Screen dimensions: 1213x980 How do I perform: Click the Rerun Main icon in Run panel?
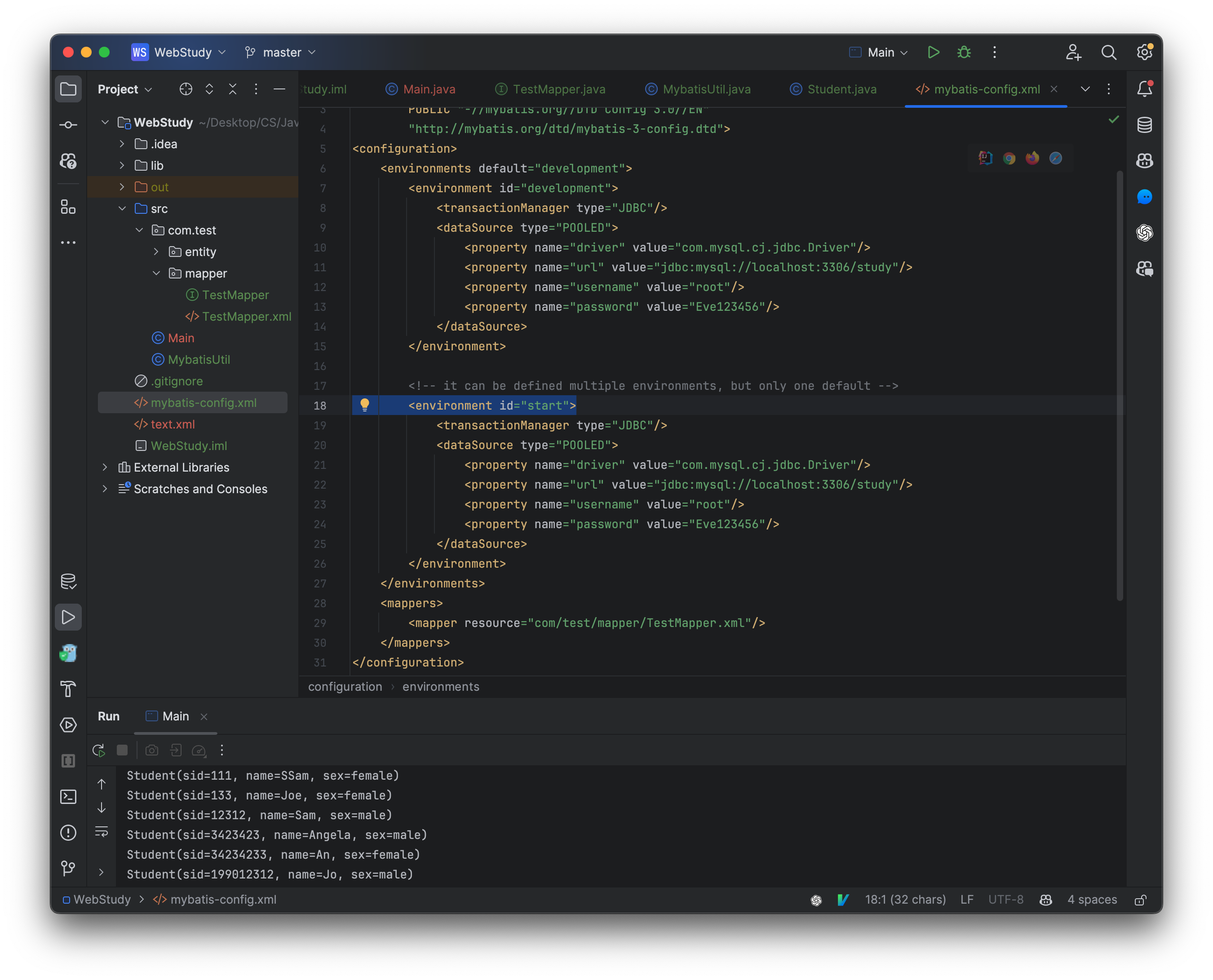click(99, 750)
